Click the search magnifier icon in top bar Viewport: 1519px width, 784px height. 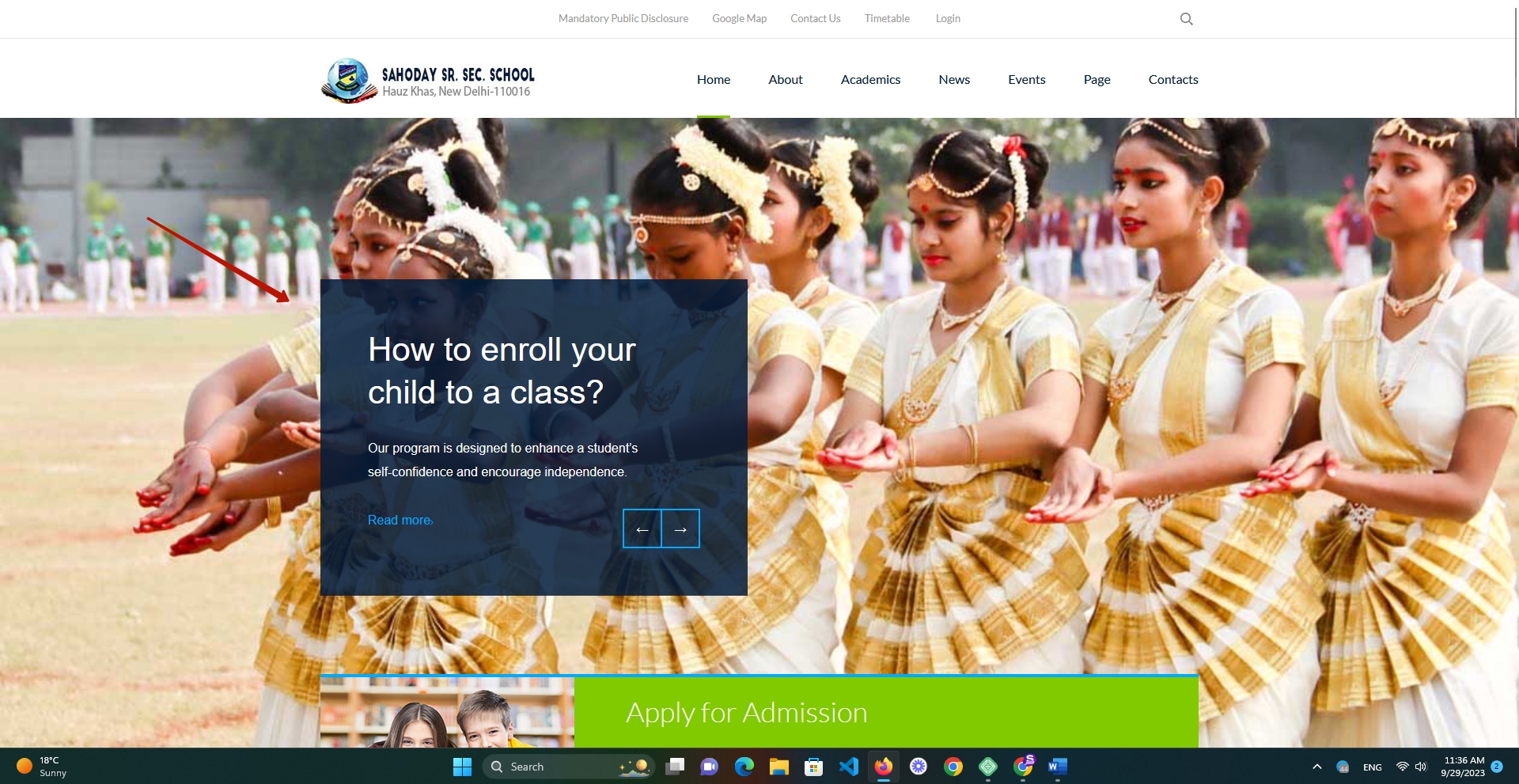[x=1186, y=19]
